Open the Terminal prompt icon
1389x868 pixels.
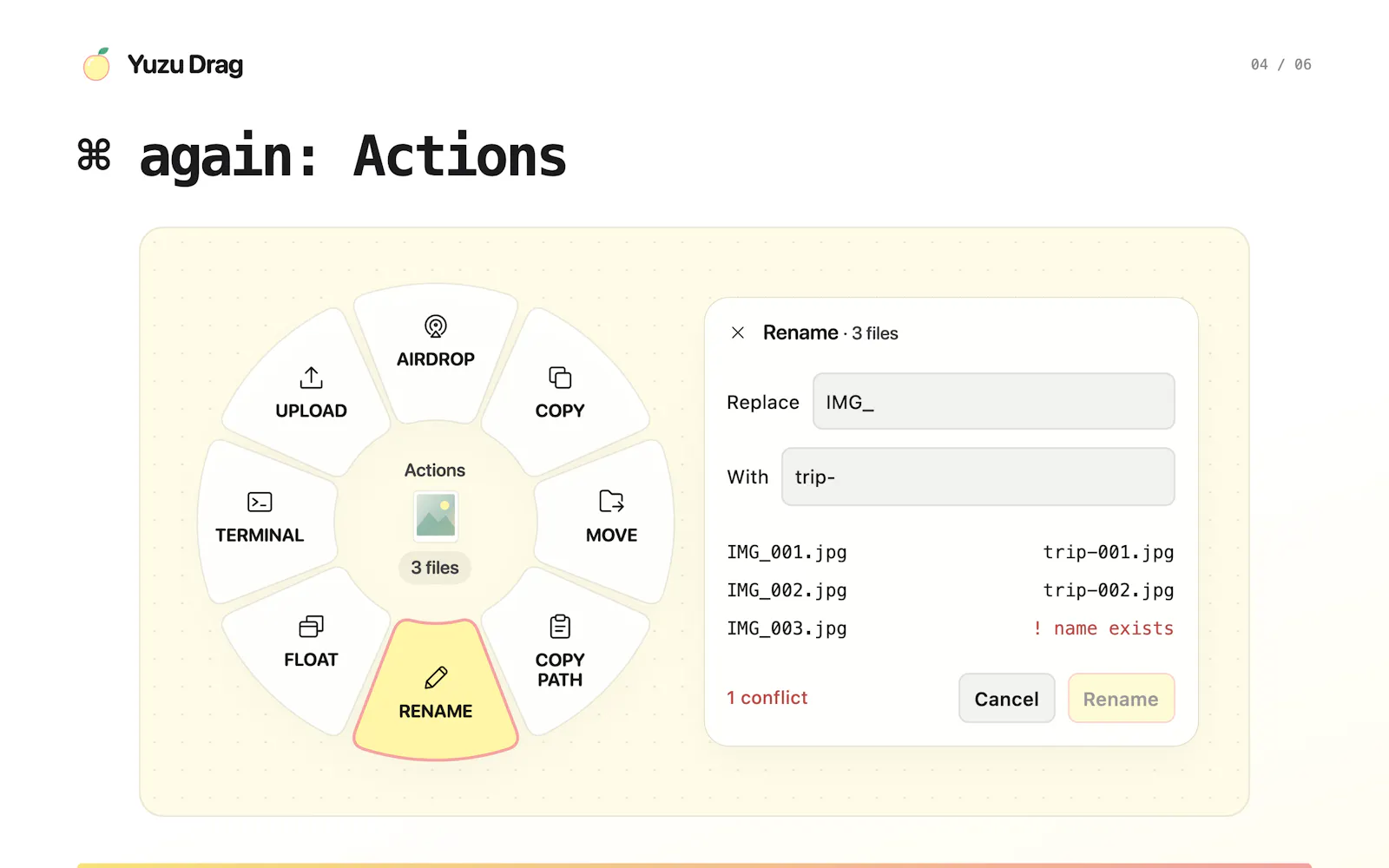coord(260,502)
